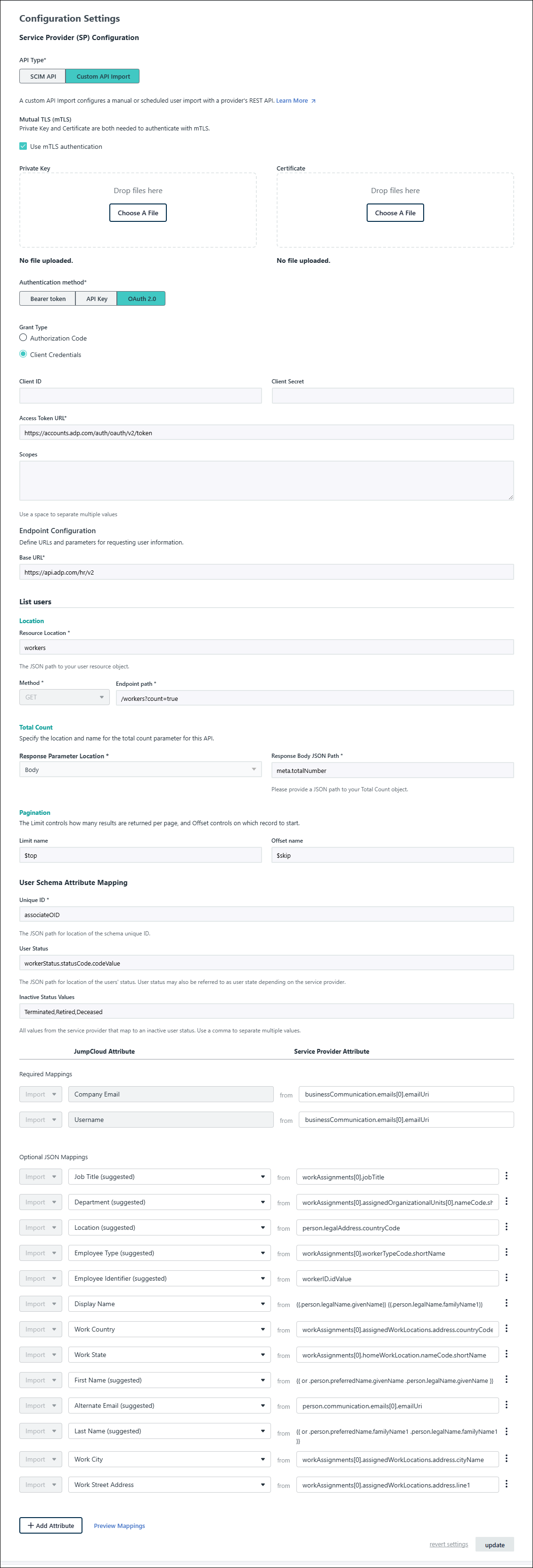Open the Alternate Email row's options menu
This screenshot has width=533, height=1568.
pyautogui.click(x=506, y=1405)
